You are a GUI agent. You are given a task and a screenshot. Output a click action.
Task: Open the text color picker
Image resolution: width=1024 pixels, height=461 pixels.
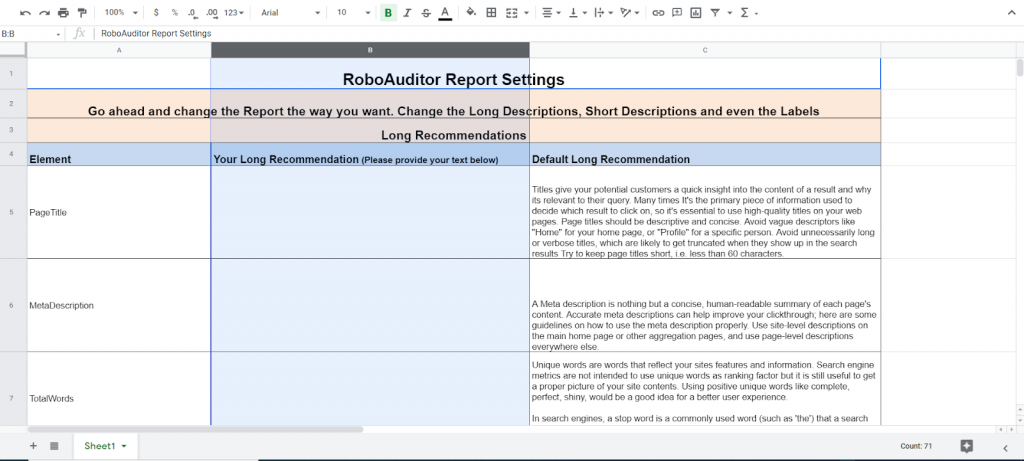click(445, 12)
